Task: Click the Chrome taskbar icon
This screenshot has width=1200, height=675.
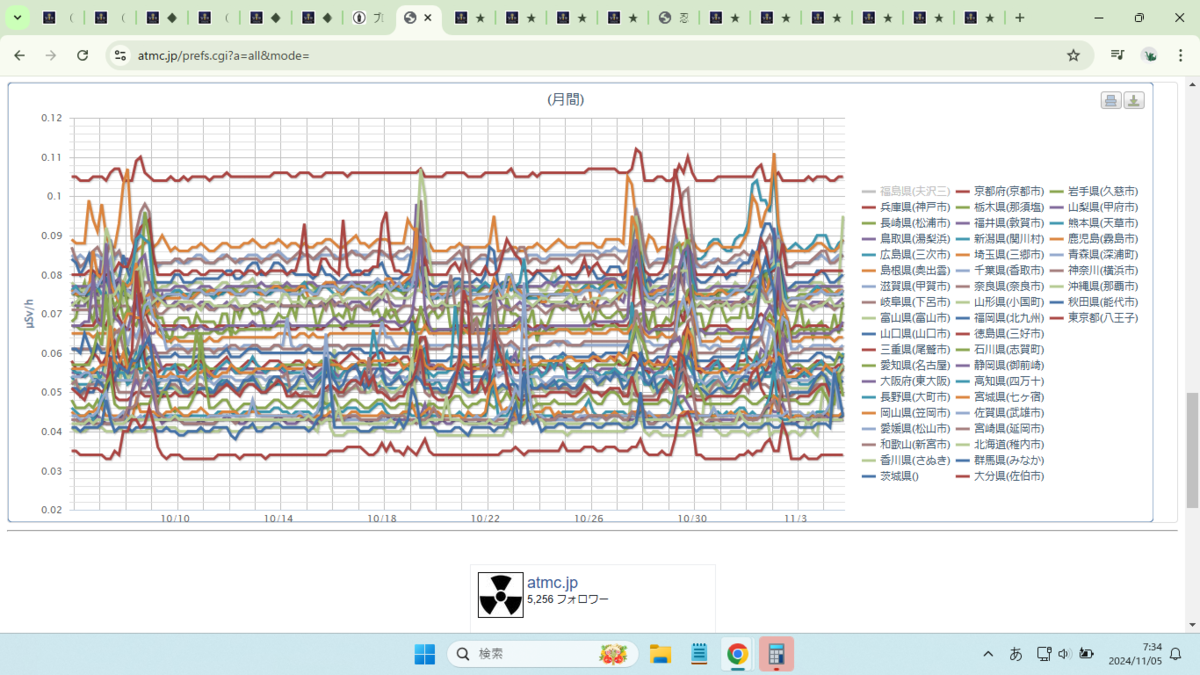Action: pyautogui.click(x=737, y=654)
